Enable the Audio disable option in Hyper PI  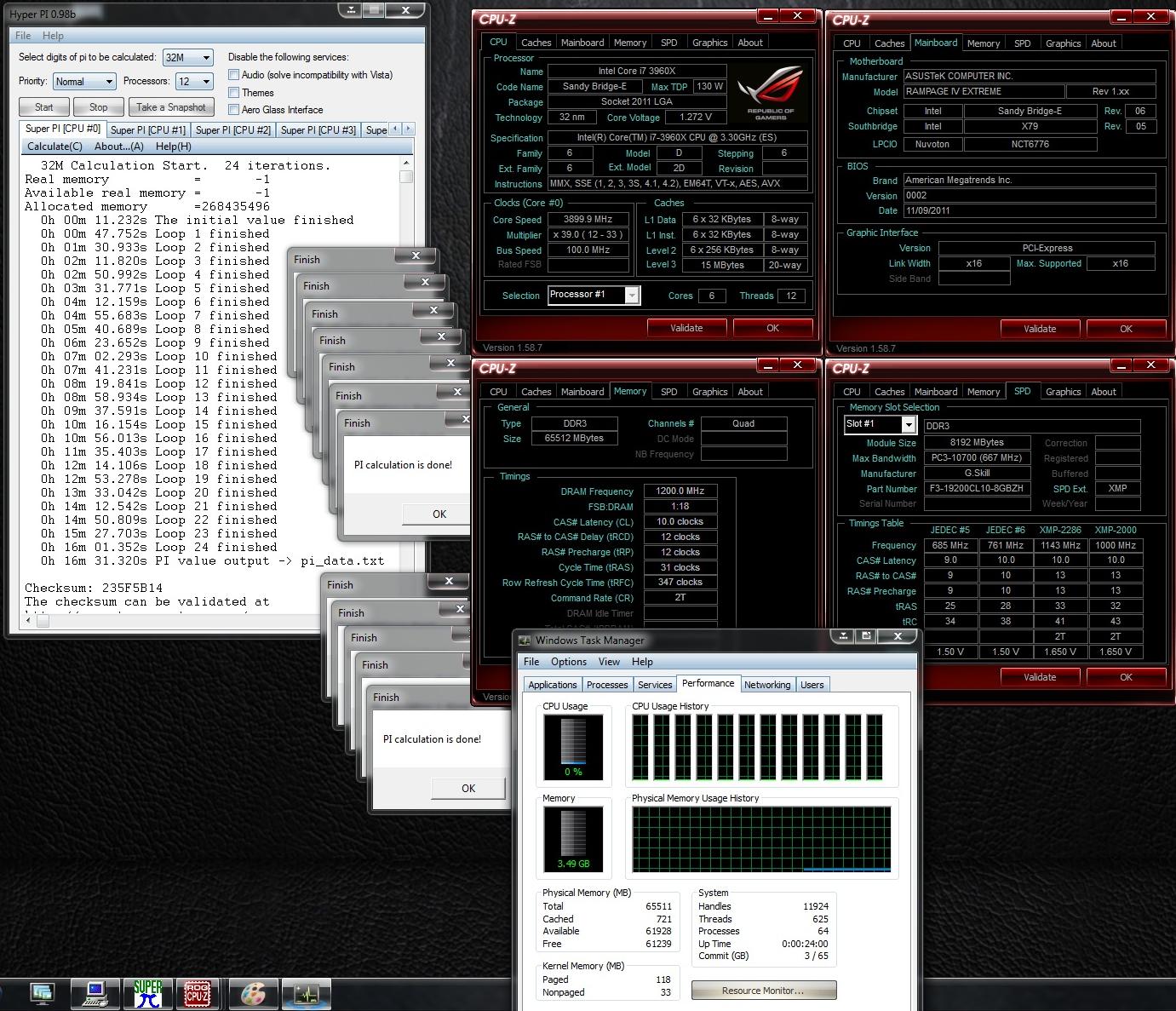233,75
